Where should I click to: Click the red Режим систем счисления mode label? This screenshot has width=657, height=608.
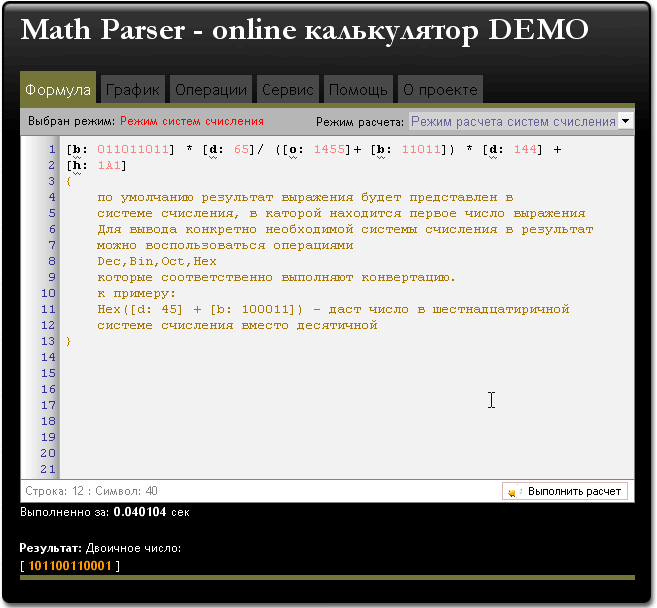point(192,121)
